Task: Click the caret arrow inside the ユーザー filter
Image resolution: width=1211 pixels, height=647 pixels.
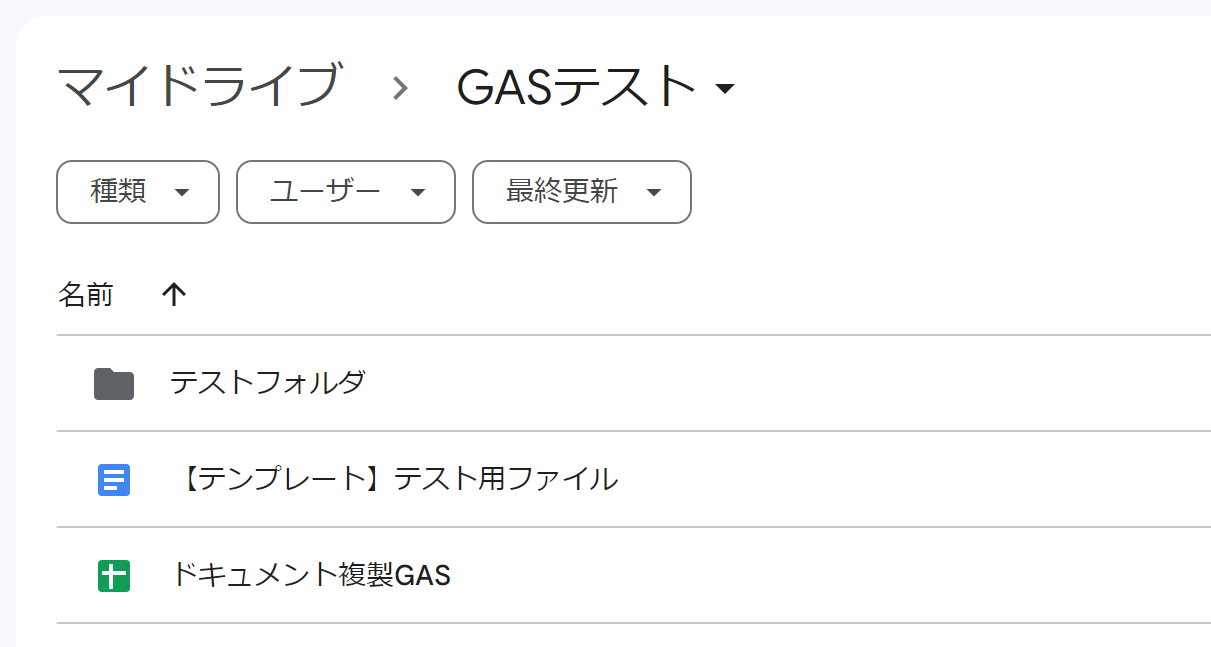Action: coord(418,192)
